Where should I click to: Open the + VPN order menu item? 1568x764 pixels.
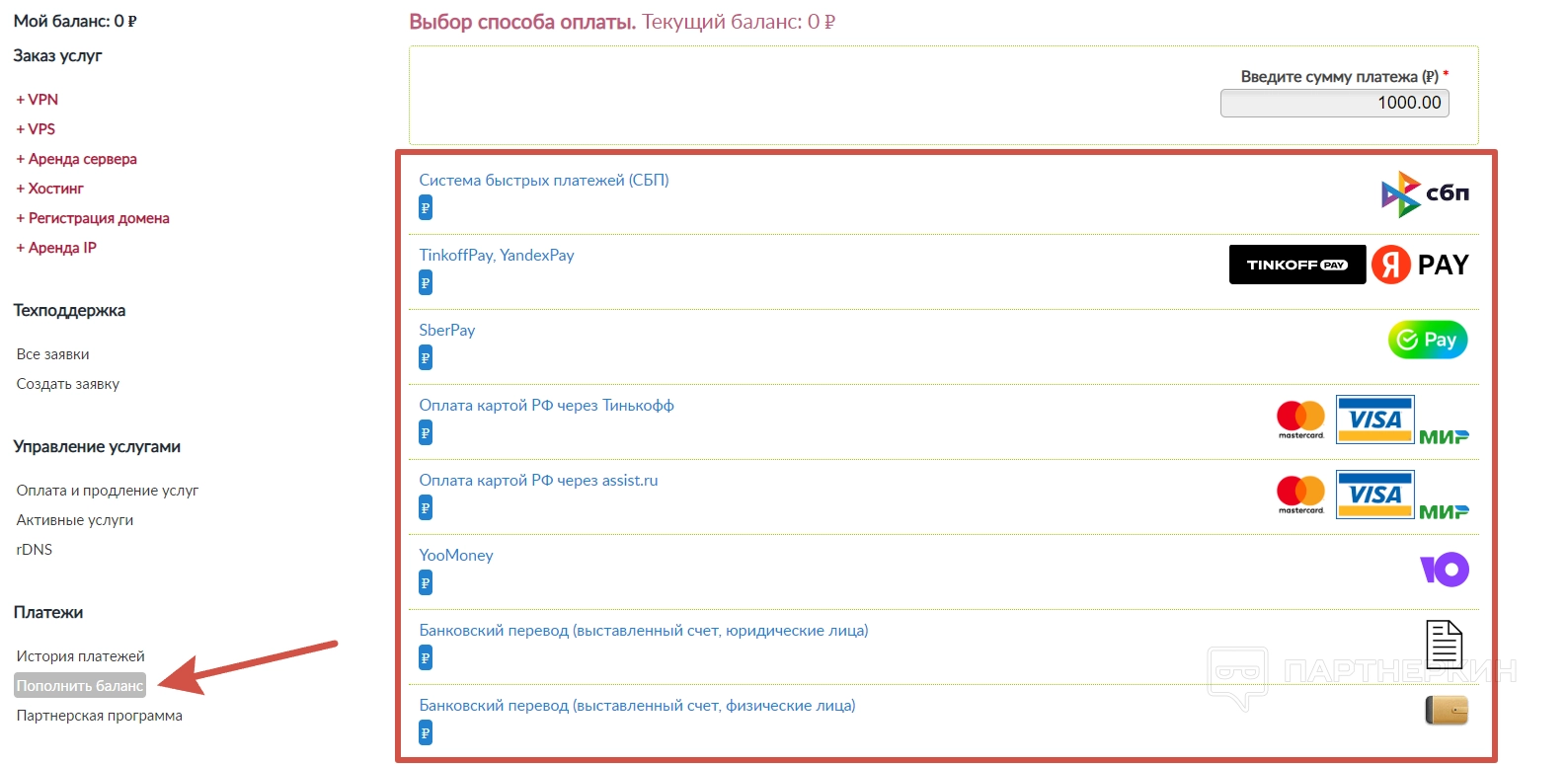tap(38, 100)
